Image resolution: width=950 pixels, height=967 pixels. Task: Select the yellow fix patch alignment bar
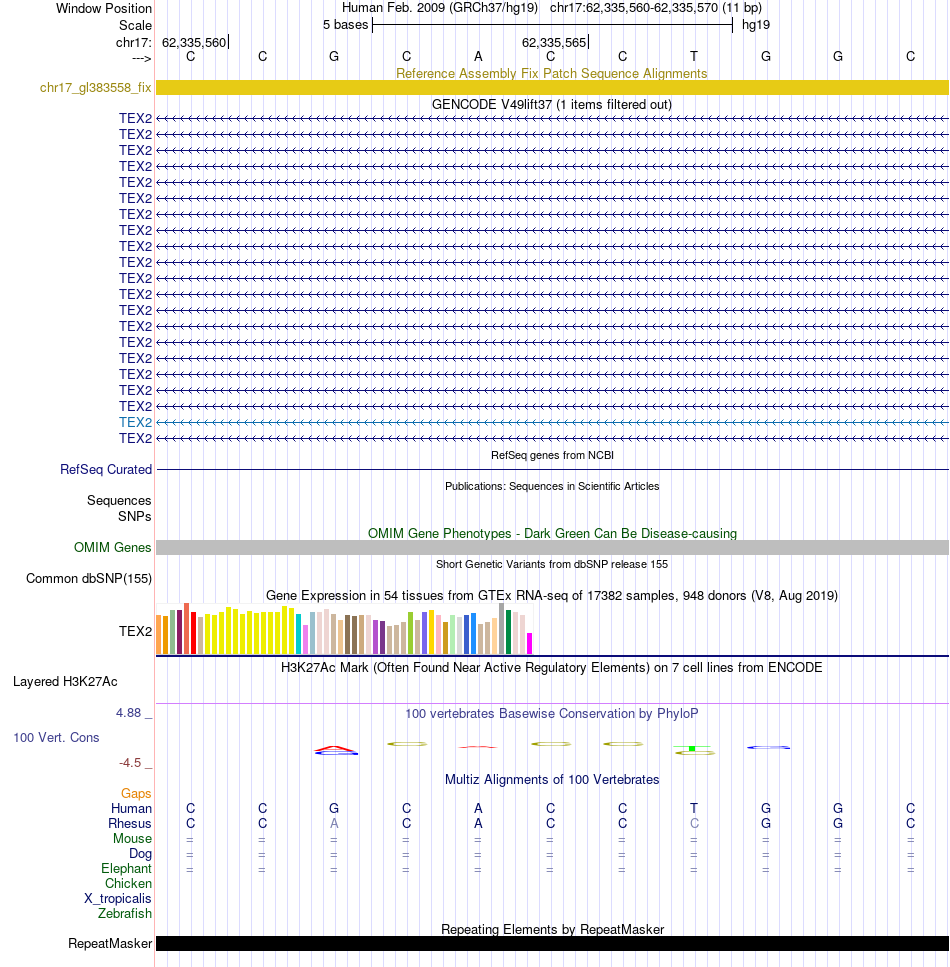[x=552, y=88]
